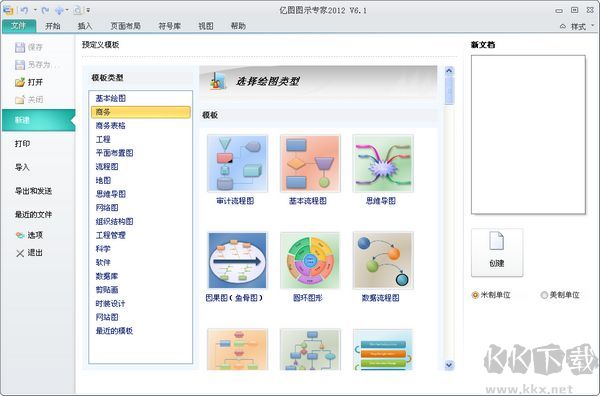Select 网站图 template type
The height and width of the screenshot is (396, 600).
click(x=106, y=317)
